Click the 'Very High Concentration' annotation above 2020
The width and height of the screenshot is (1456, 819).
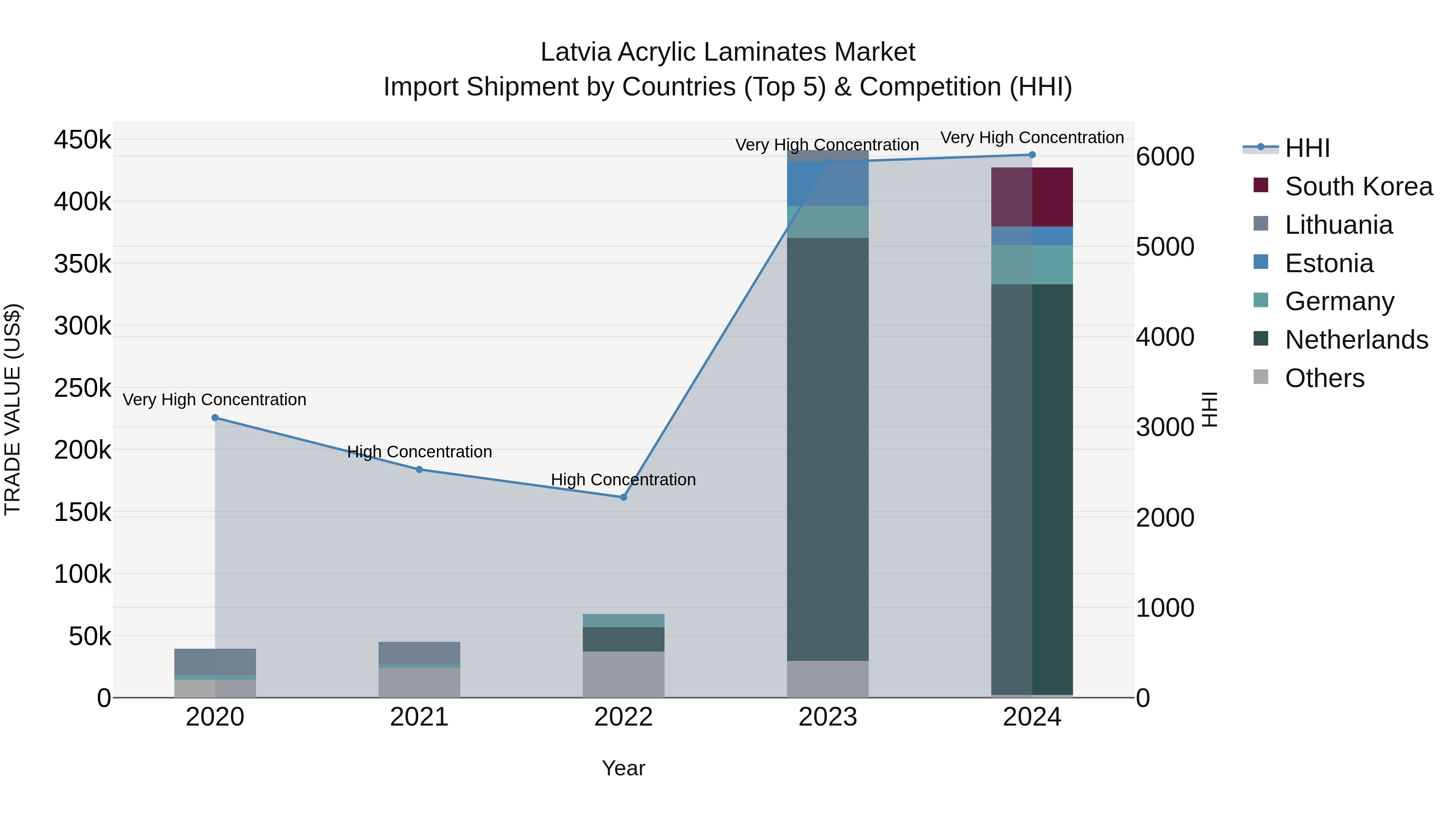click(x=215, y=400)
